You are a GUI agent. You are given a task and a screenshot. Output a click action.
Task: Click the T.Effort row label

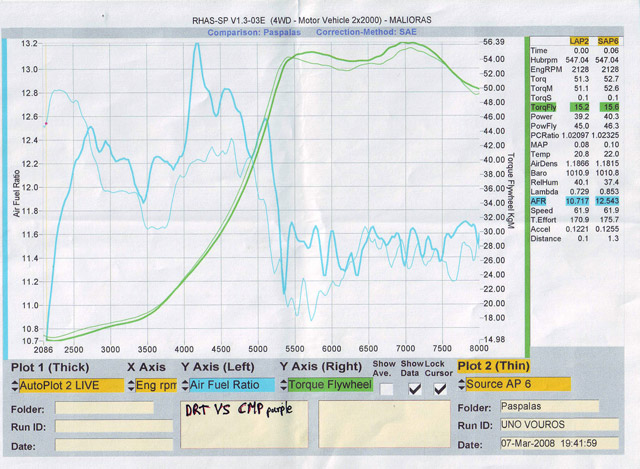click(x=543, y=220)
